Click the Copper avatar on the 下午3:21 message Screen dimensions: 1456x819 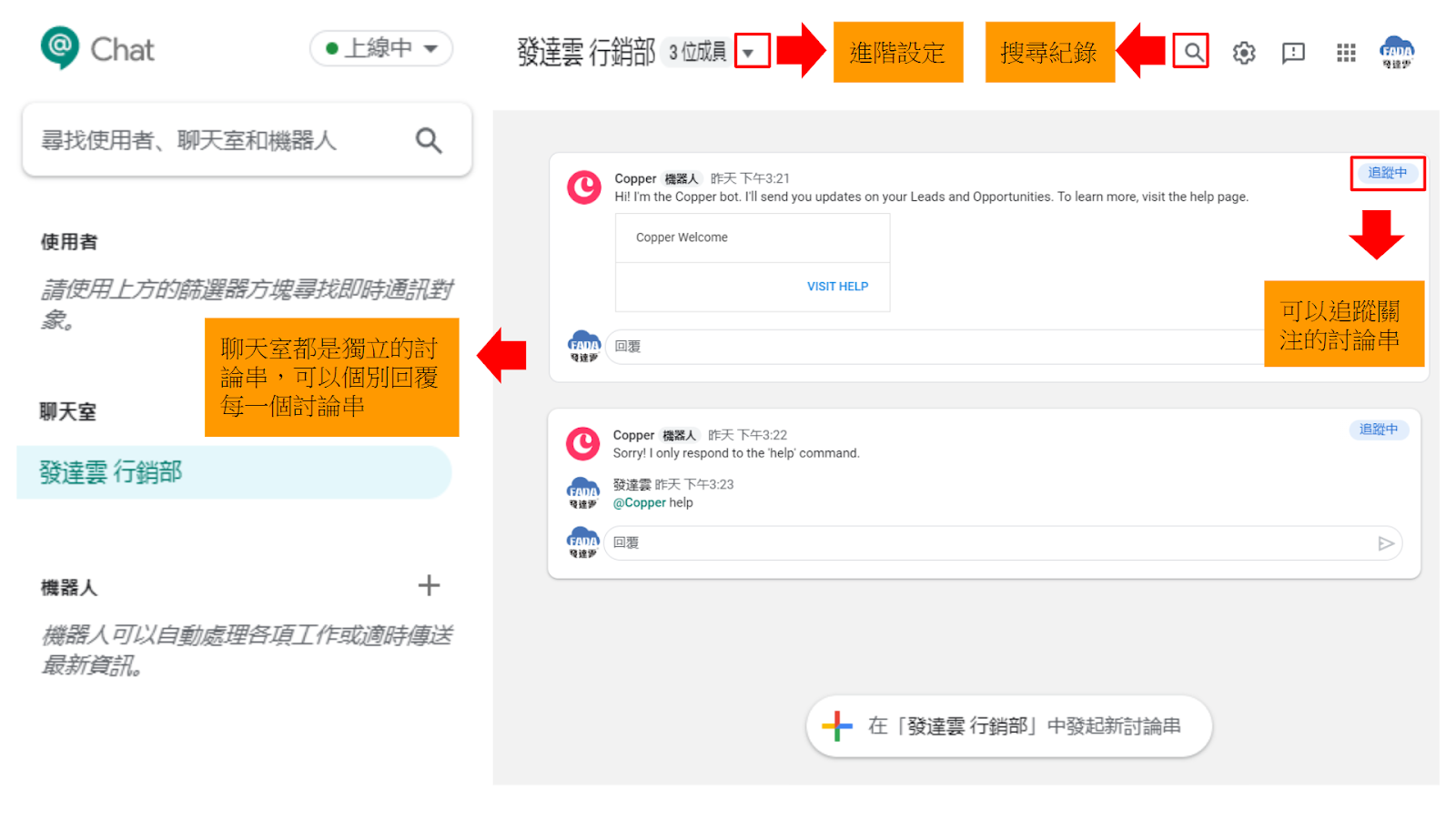tap(584, 187)
